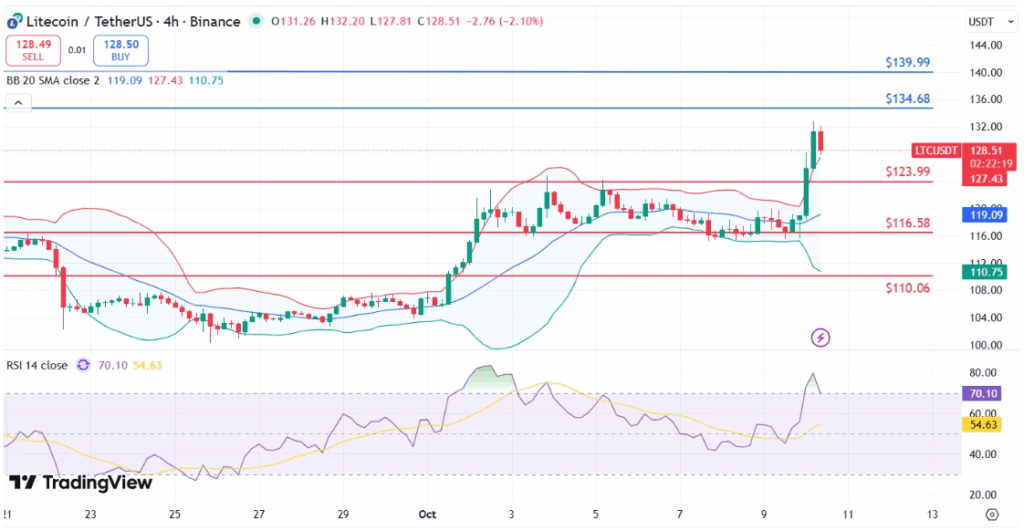
Task: Open the USDT currency selector
Action: (x=979, y=22)
